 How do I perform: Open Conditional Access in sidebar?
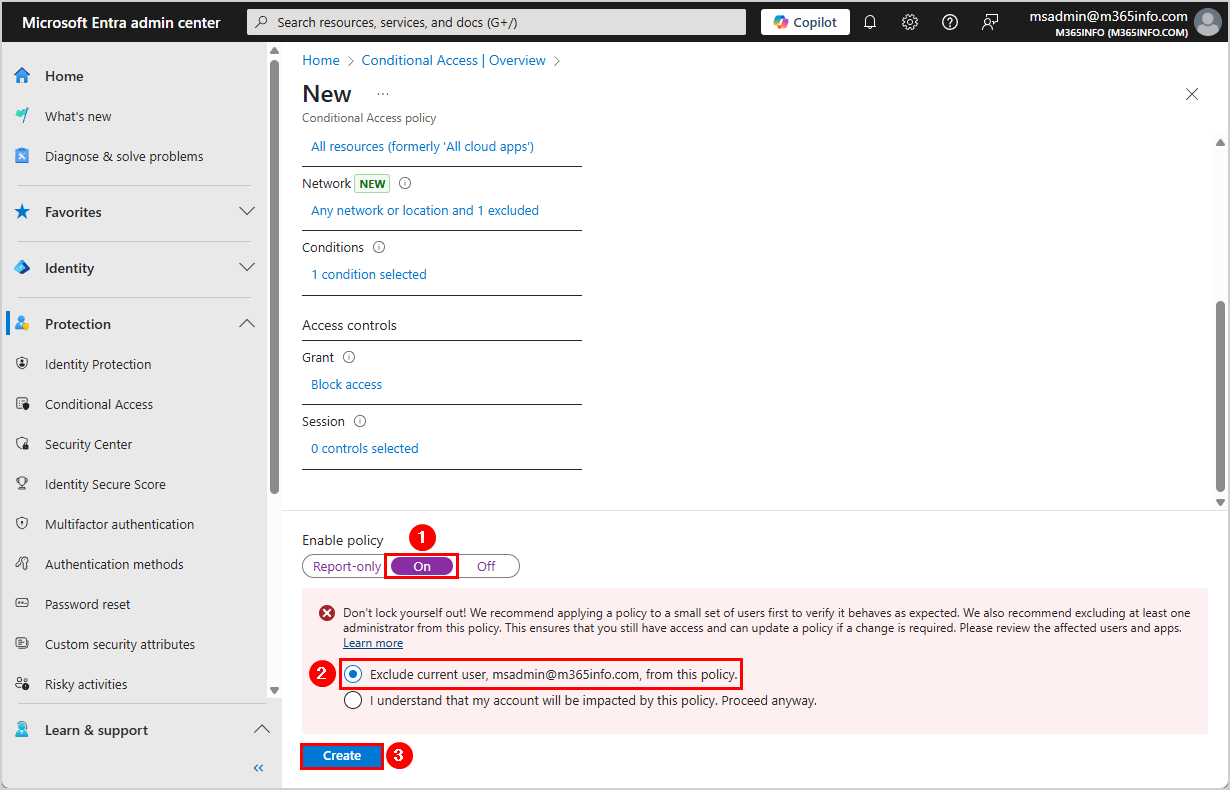(x=99, y=404)
